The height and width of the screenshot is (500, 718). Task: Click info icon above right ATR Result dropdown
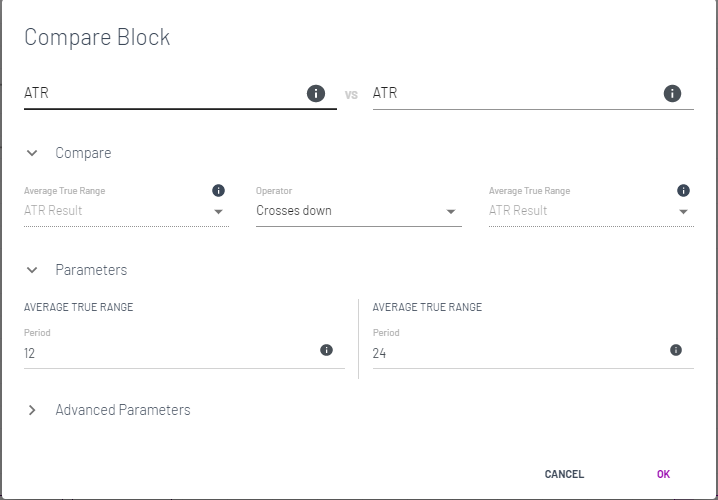tap(683, 190)
